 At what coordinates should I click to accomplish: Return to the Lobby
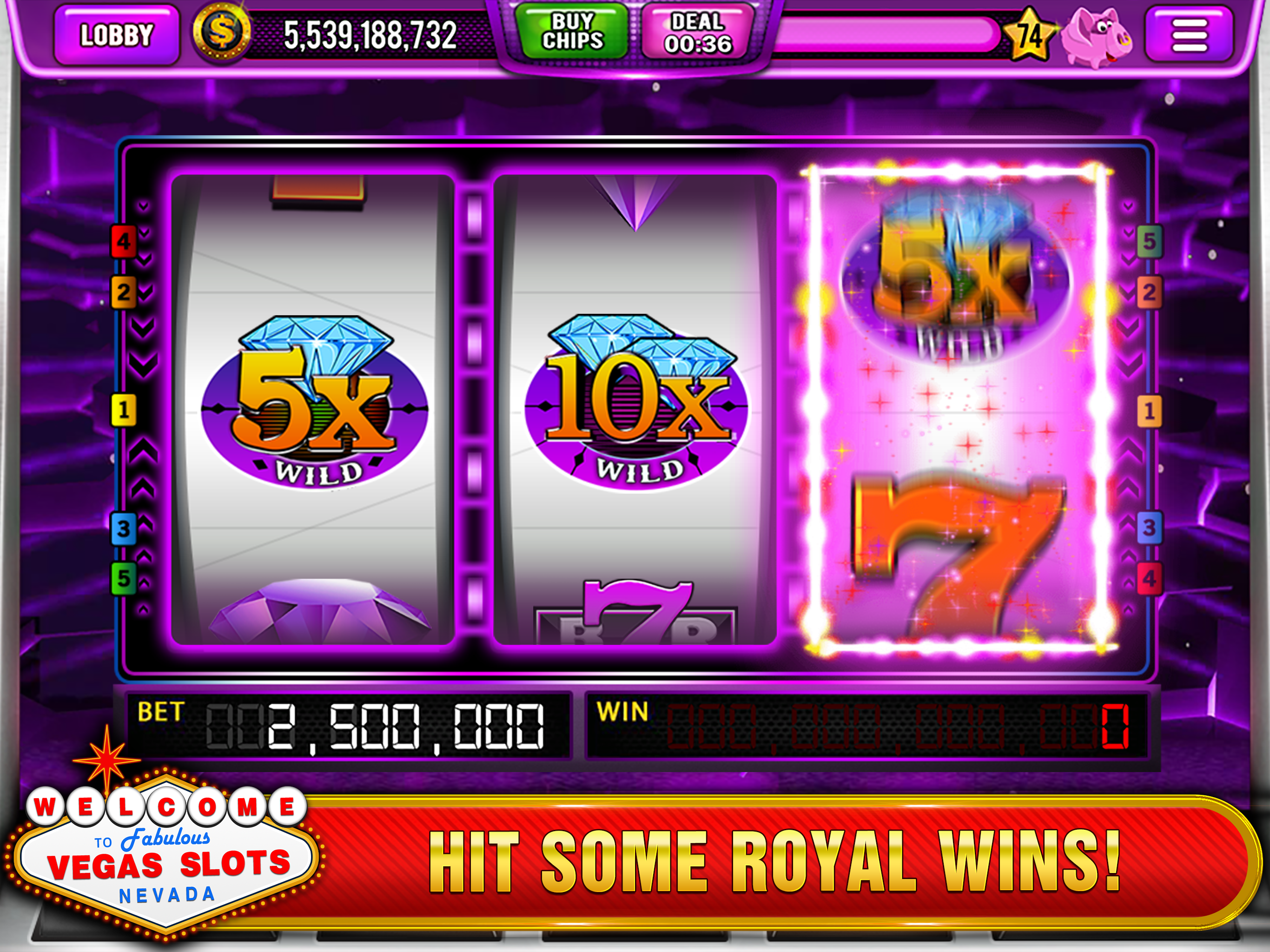[117, 35]
